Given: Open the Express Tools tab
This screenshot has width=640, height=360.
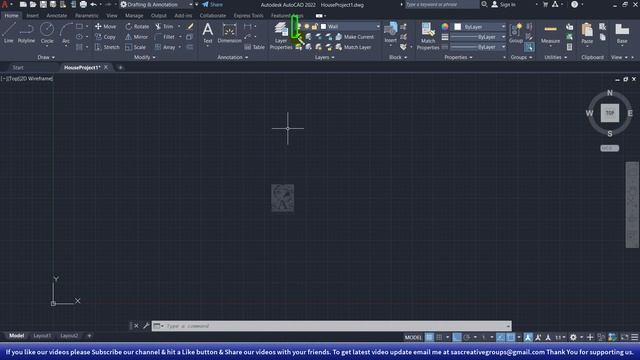Looking at the screenshot, I should coord(249,16).
